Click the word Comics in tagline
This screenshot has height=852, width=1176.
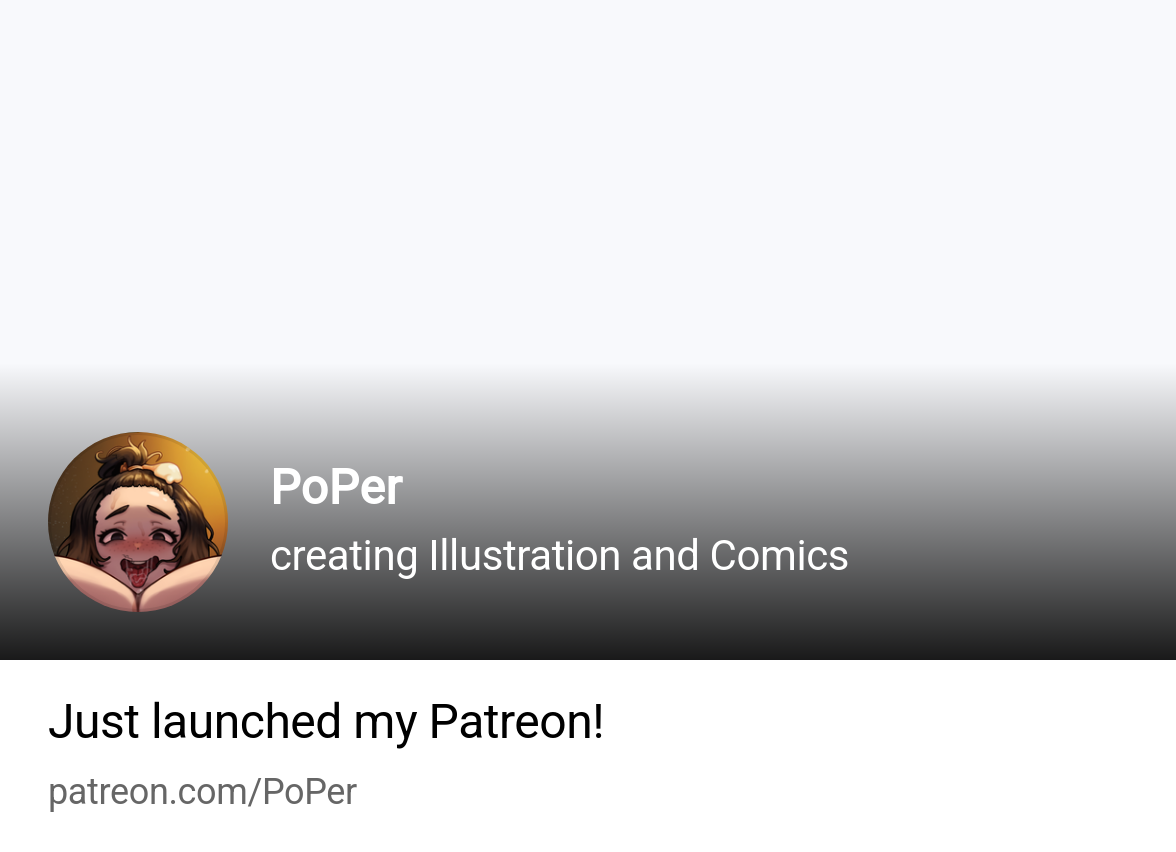[x=779, y=556]
